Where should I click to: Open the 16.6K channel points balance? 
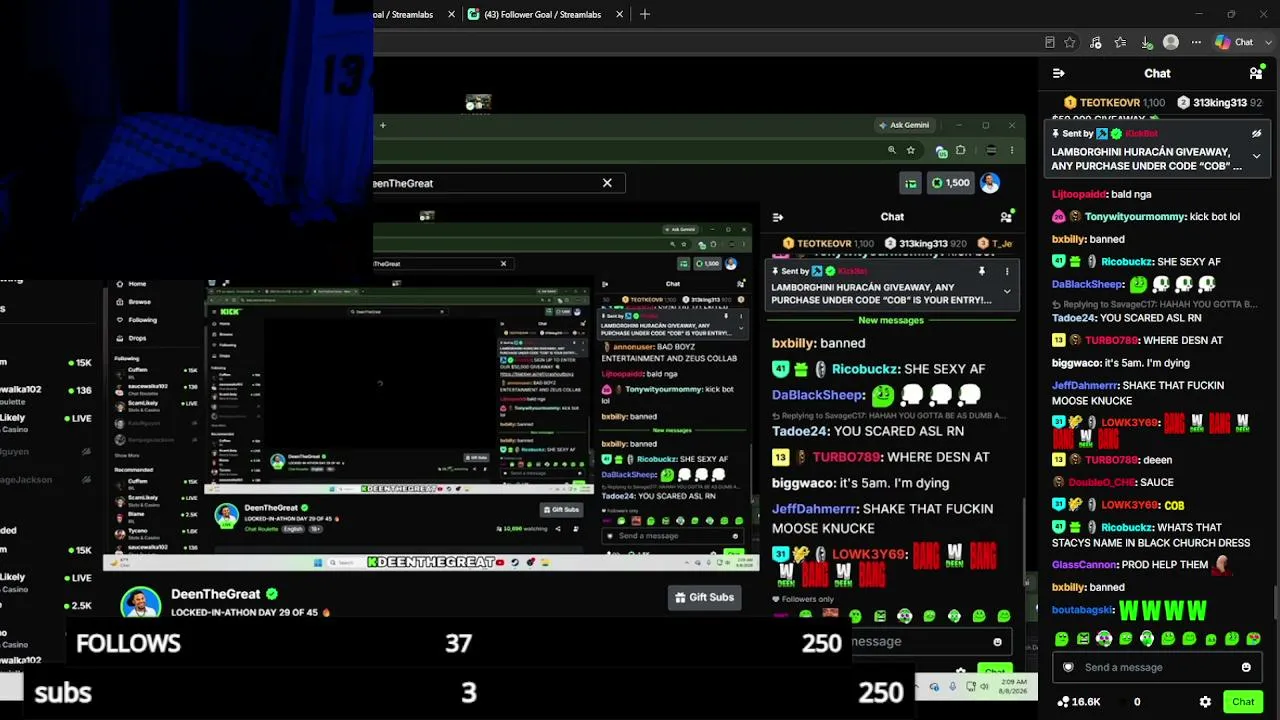point(1079,702)
